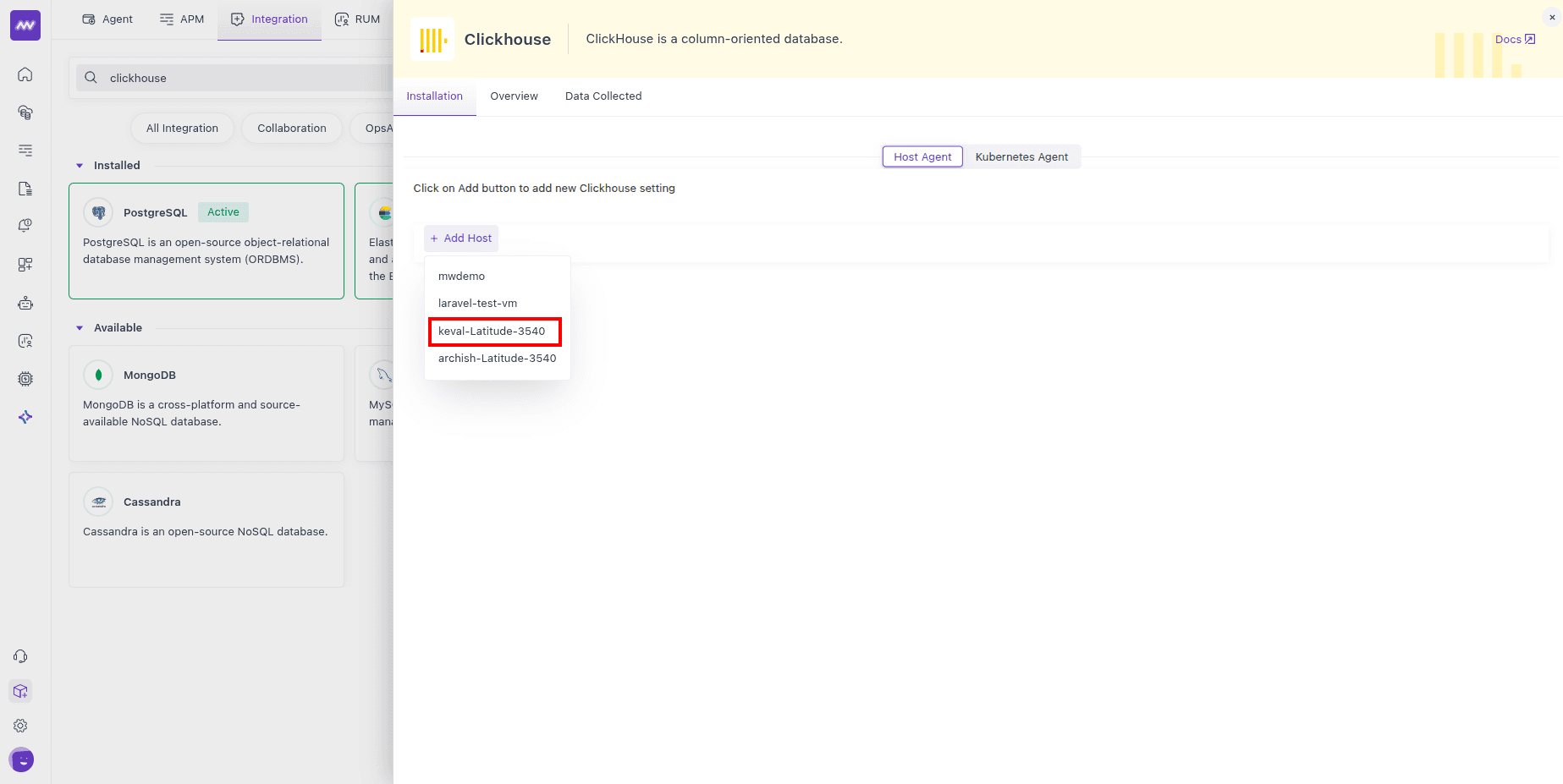The width and height of the screenshot is (1563, 784).
Task: Select the mwdemo host from the list
Action: point(462,277)
